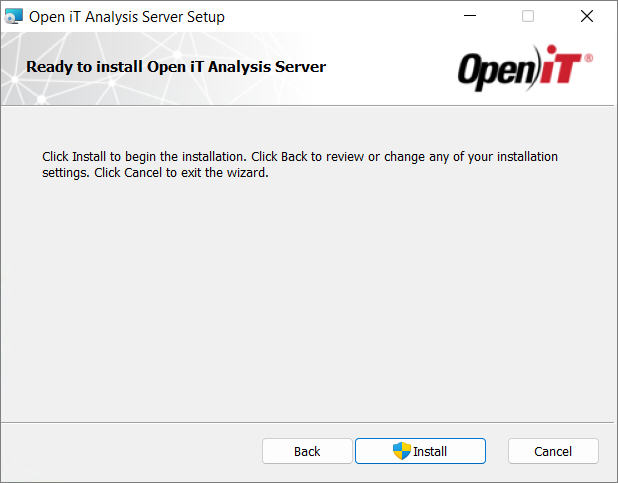Click the 'Click Install to begin' instruction text
Image resolution: width=618 pixels, height=483 pixels.
pyautogui.click(x=300, y=164)
